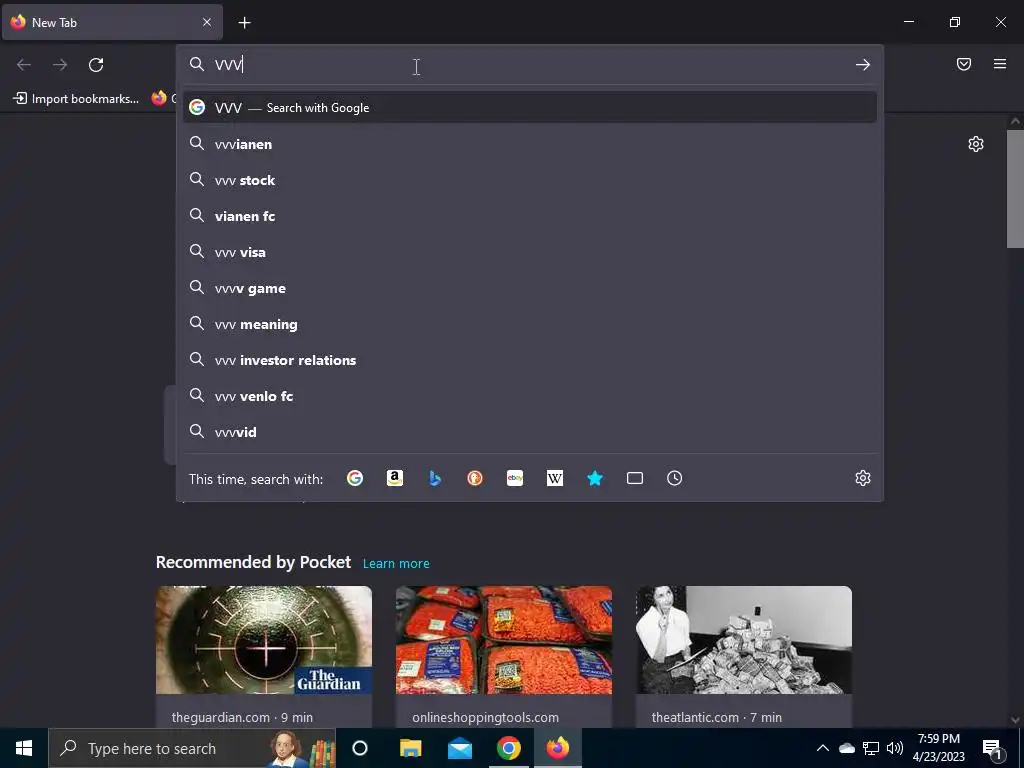Search this time with Bing
Viewport: 1024px width, 768px height.
[435, 478]
